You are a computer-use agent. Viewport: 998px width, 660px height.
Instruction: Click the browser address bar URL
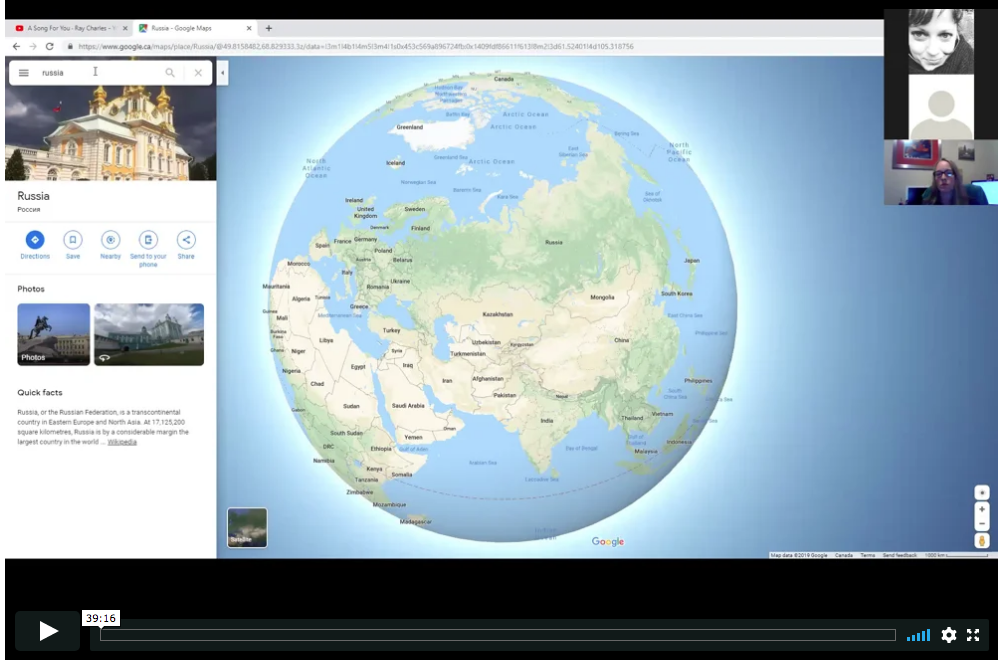point(355,46)
